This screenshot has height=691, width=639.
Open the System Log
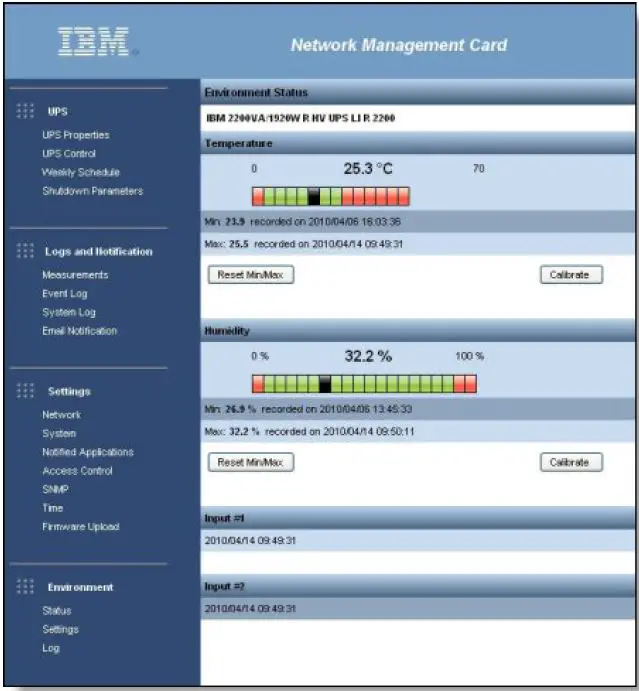click(x=69, y=312)
